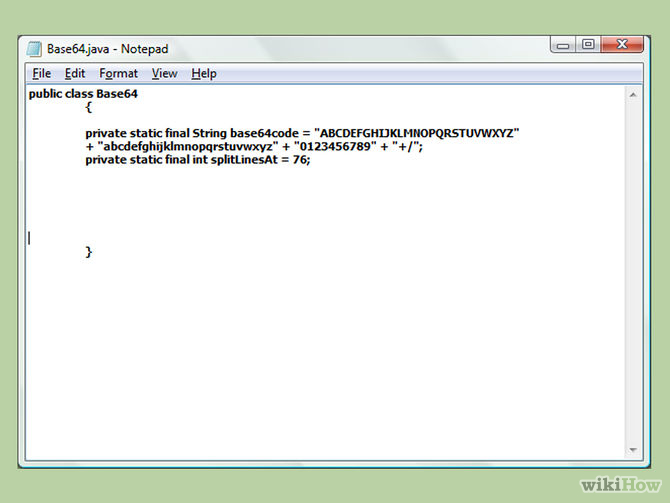This screenshot has height=503, width=670.
Task: Click the 'Base64.java - Notepad' title text
Action: coord(108,49)
